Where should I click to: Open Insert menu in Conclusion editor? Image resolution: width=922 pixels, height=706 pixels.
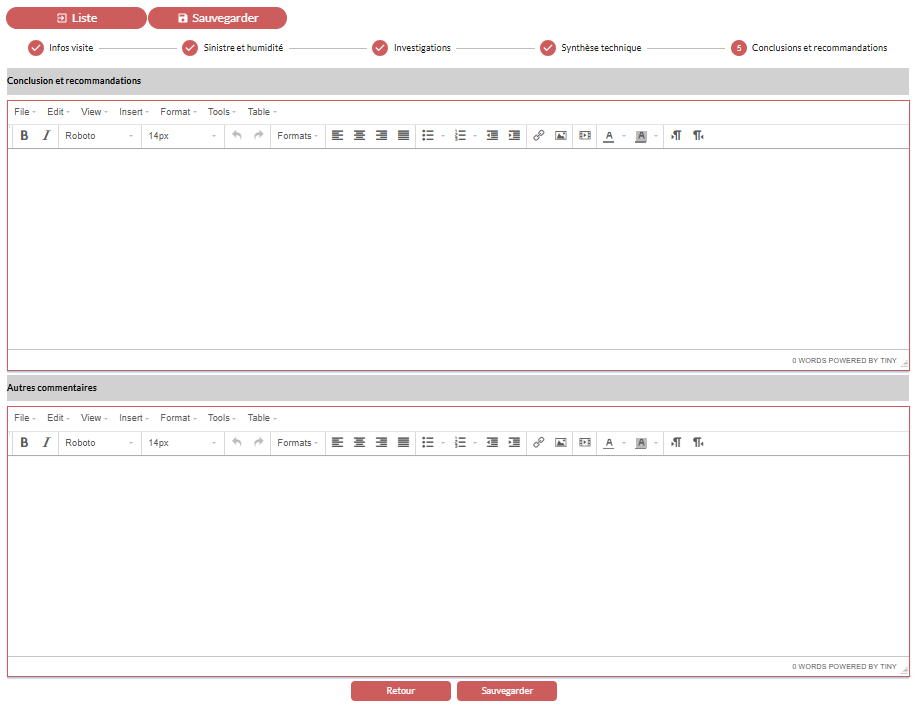tap(133, 112)
